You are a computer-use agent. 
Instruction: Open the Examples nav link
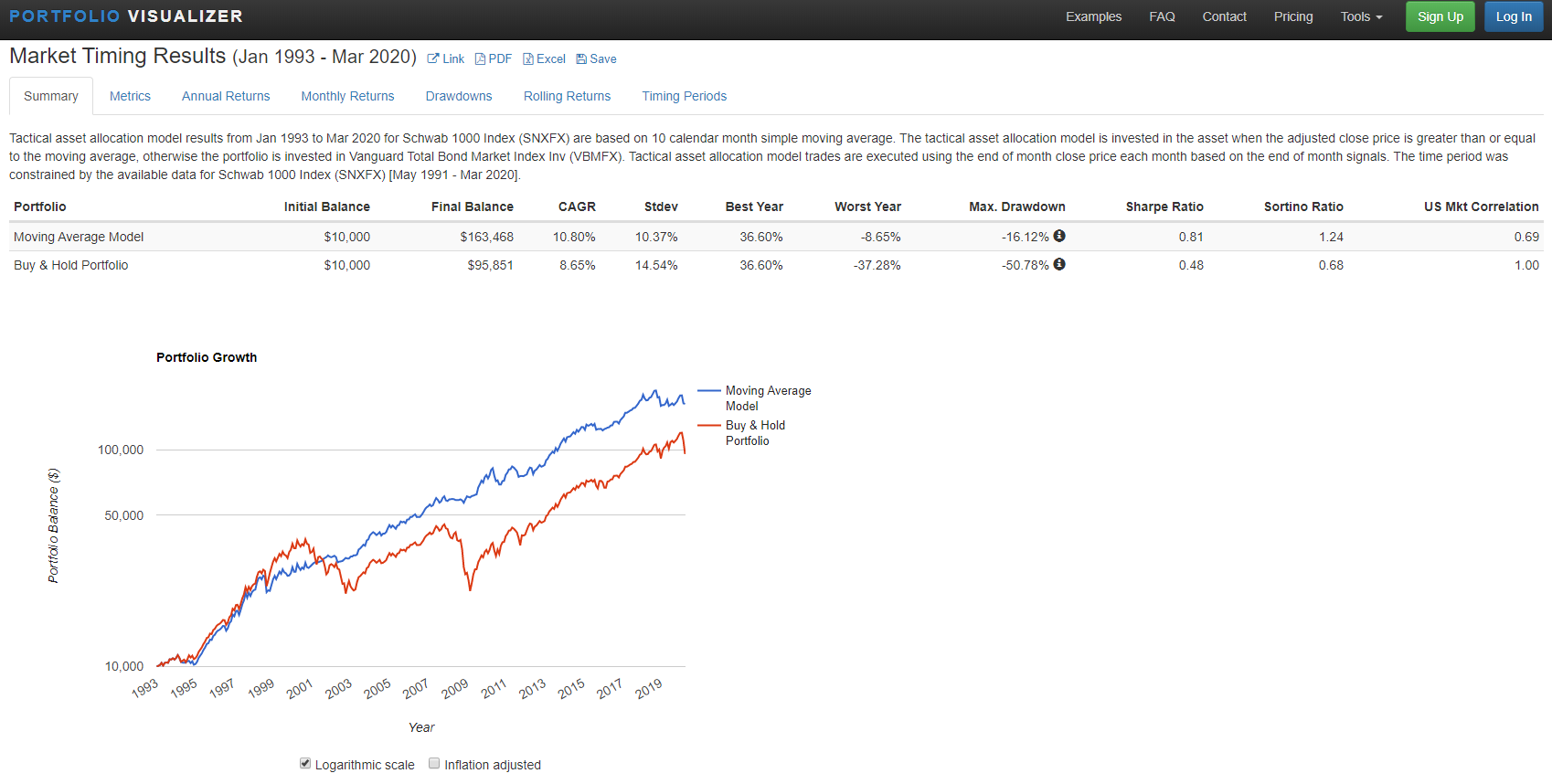1093,16
